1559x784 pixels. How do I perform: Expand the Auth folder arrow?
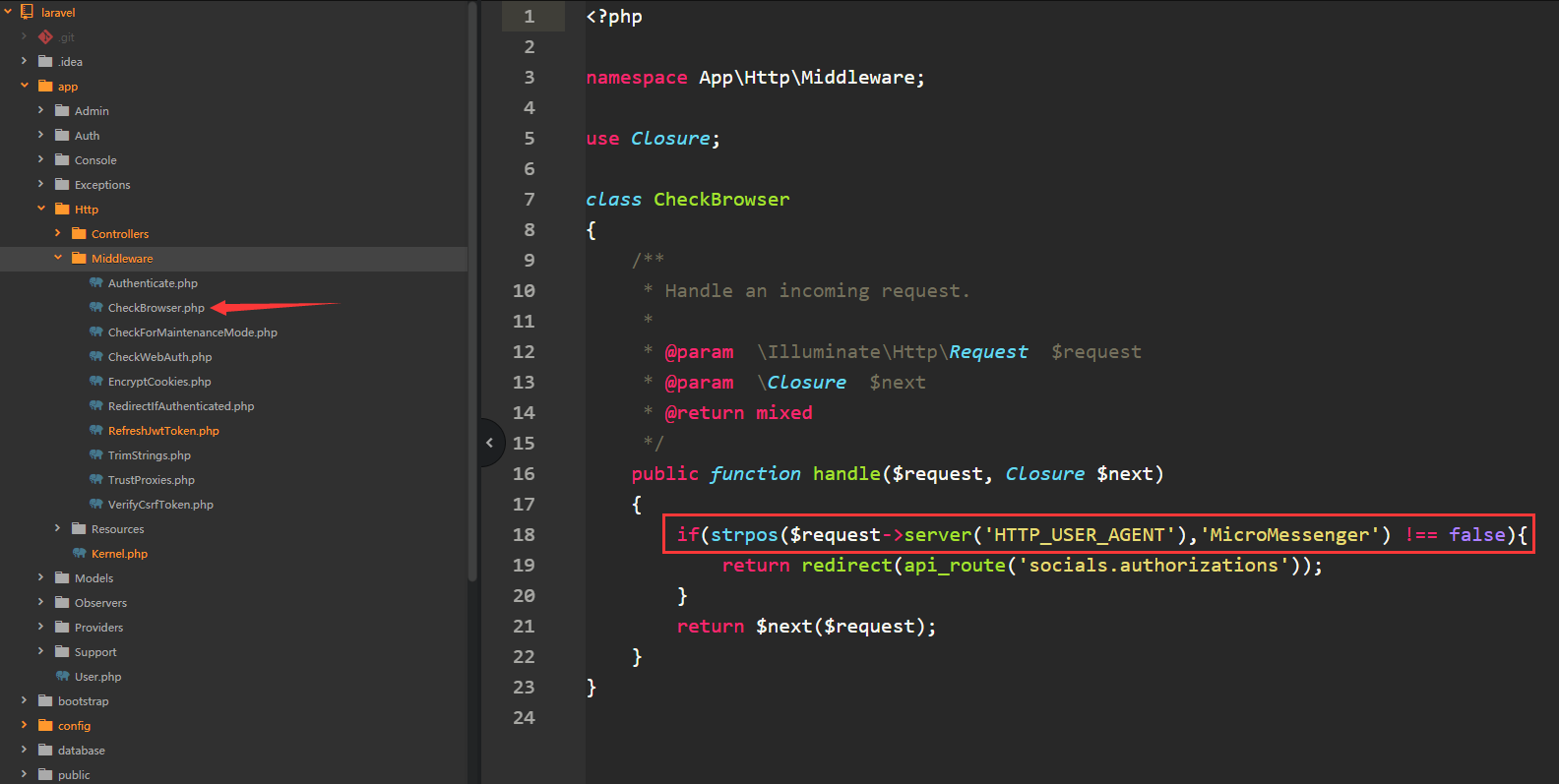click(41, 135)
